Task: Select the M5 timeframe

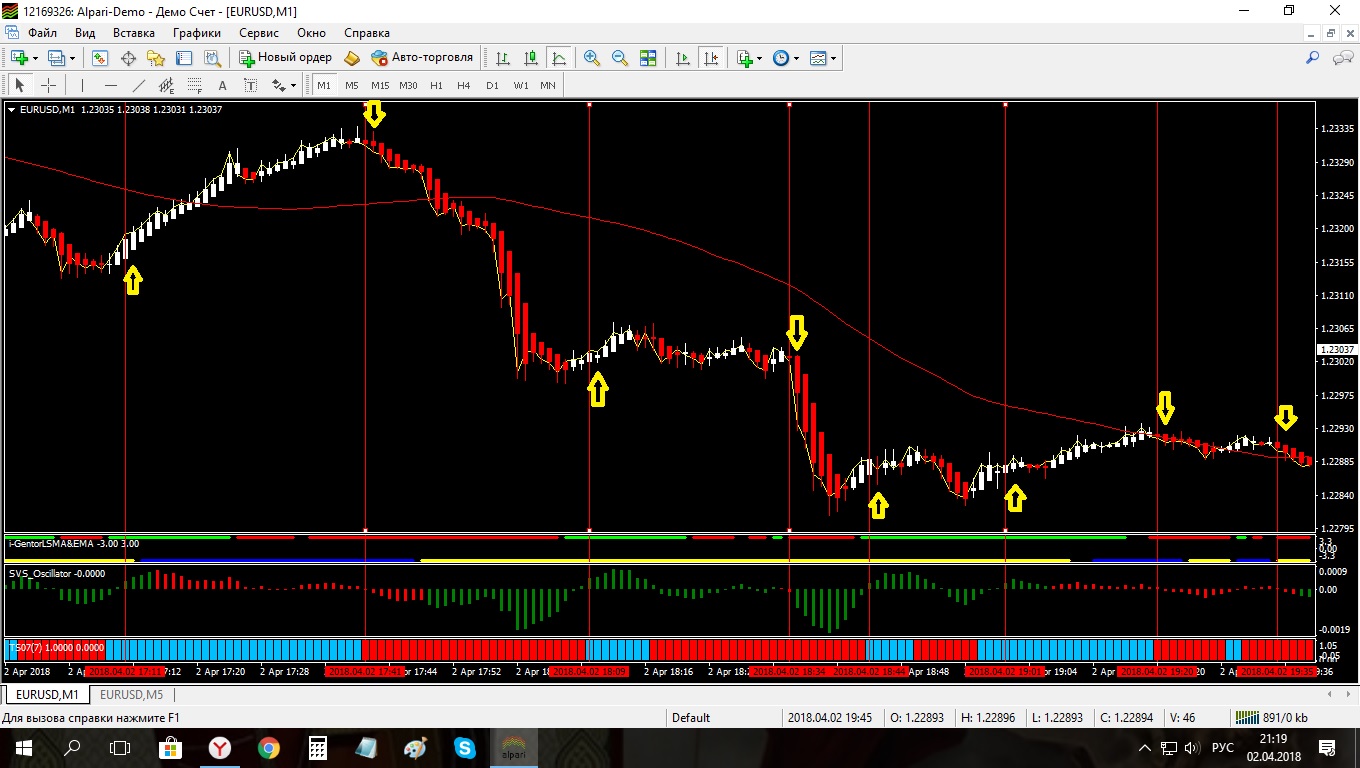Action: click(x=352, y=85)
